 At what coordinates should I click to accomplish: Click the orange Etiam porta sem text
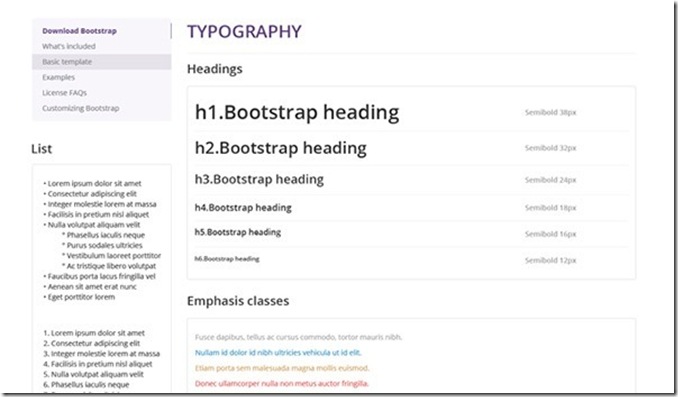click(282, 368)
